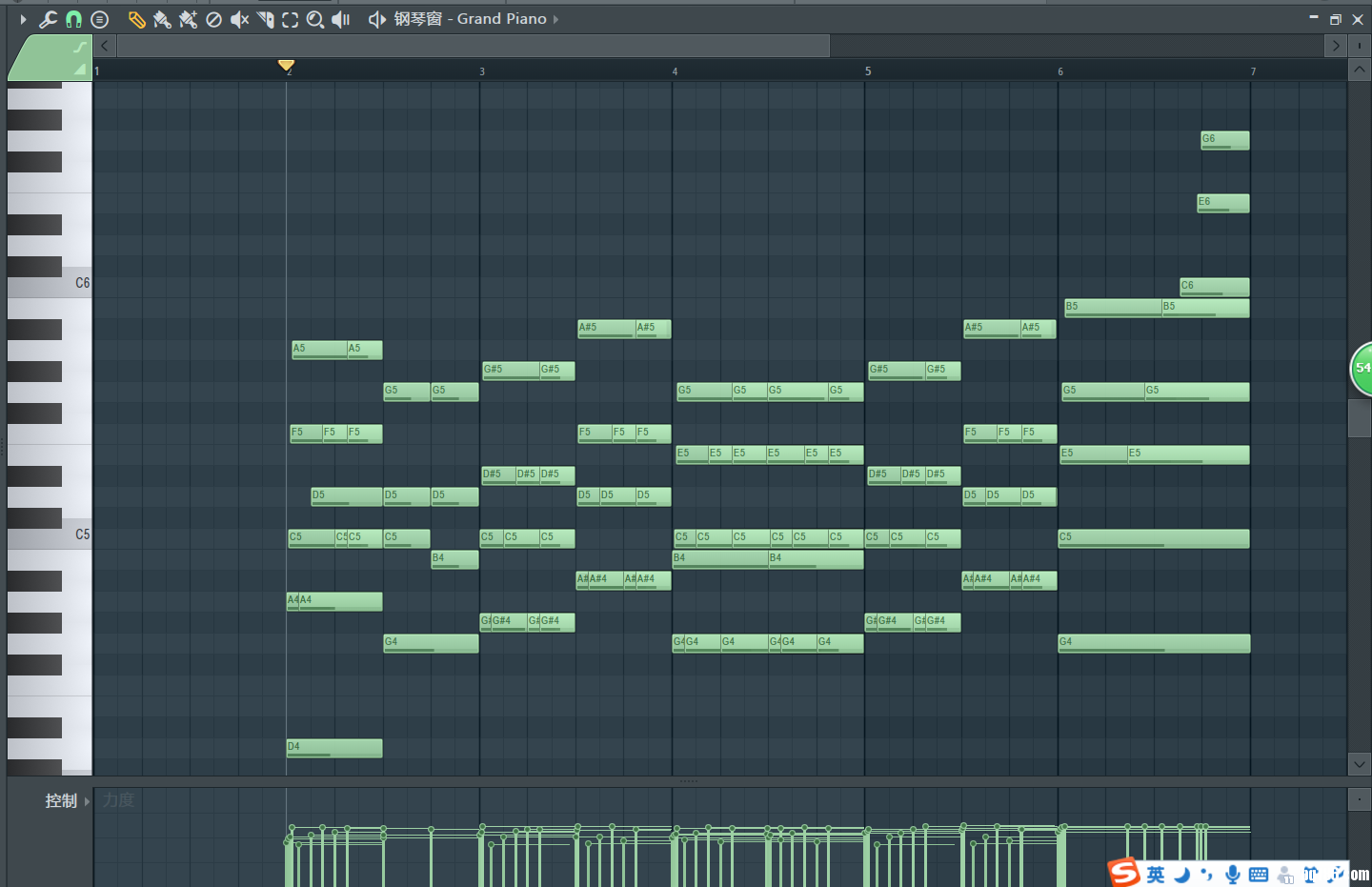Select the E6 note
1372x887 pixels.
tap(1222, 203)
